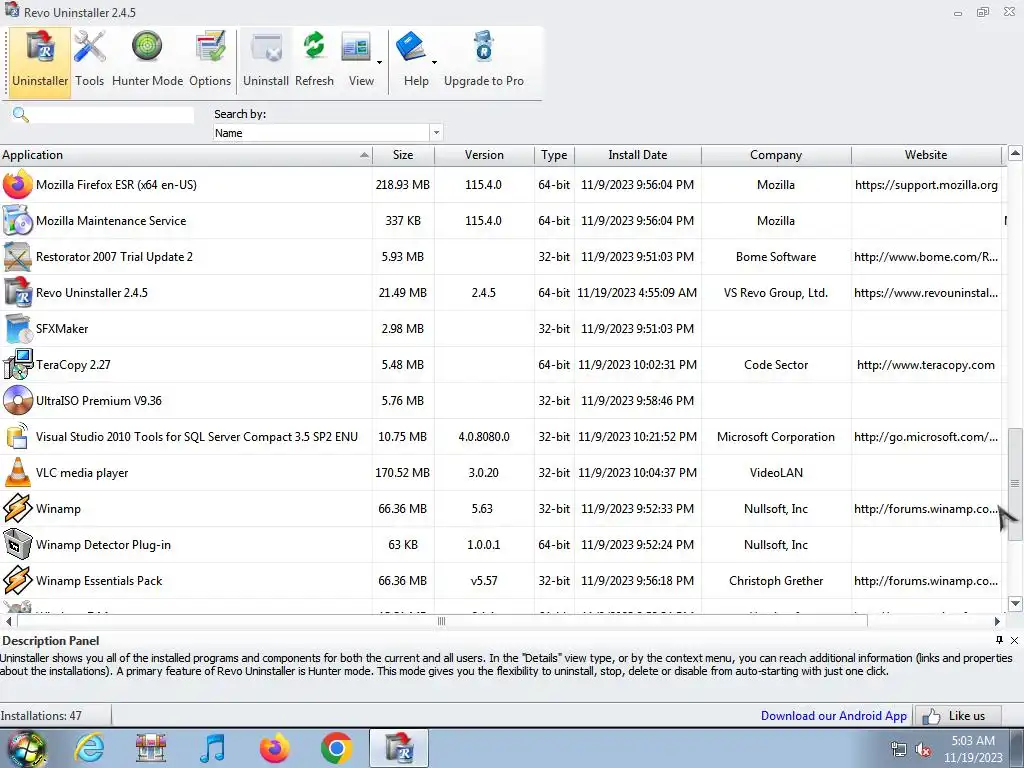Image resolution: width=1024 pixels, height=768 pixels.
Task: Activate Hunter Mode target icon
Action: (147, 47)
